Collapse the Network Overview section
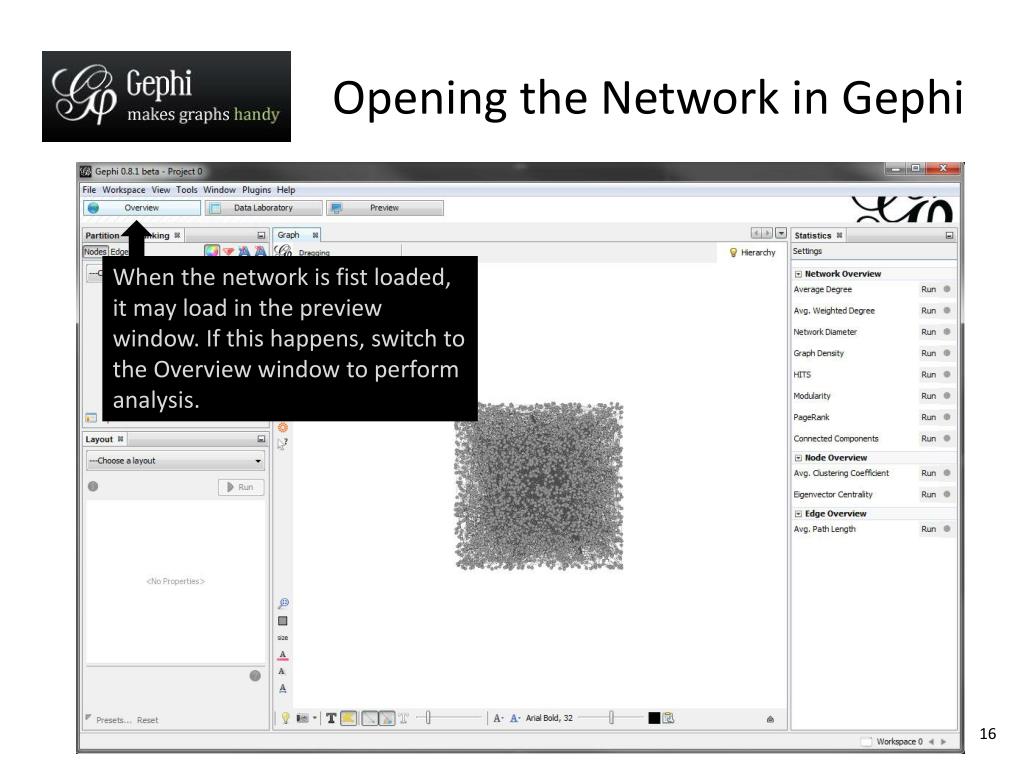The width and height of the screenshot is (1024, 768). click(x=798, y=274)
